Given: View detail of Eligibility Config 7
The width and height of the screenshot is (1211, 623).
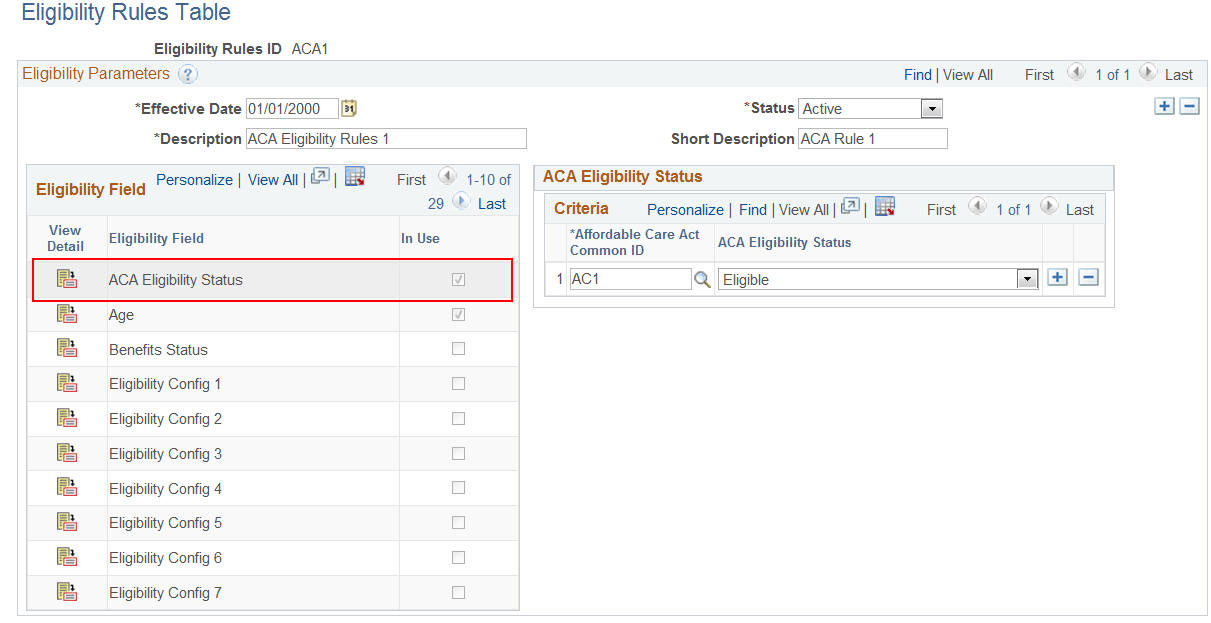Looking at the screenshot, I should 67,592.
